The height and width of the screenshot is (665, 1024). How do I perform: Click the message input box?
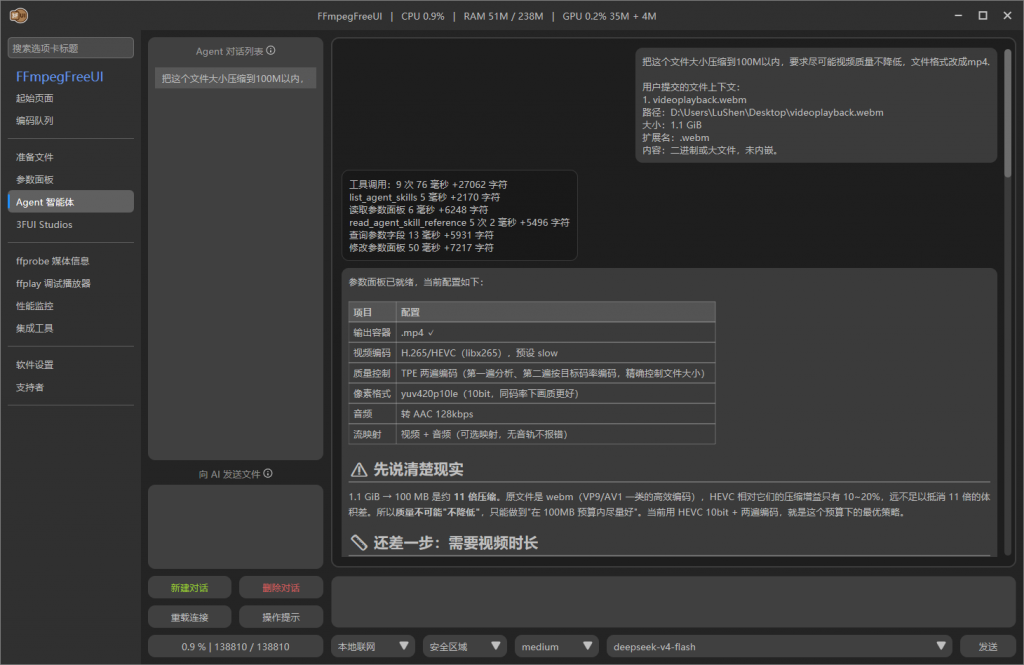coord(673,602)
